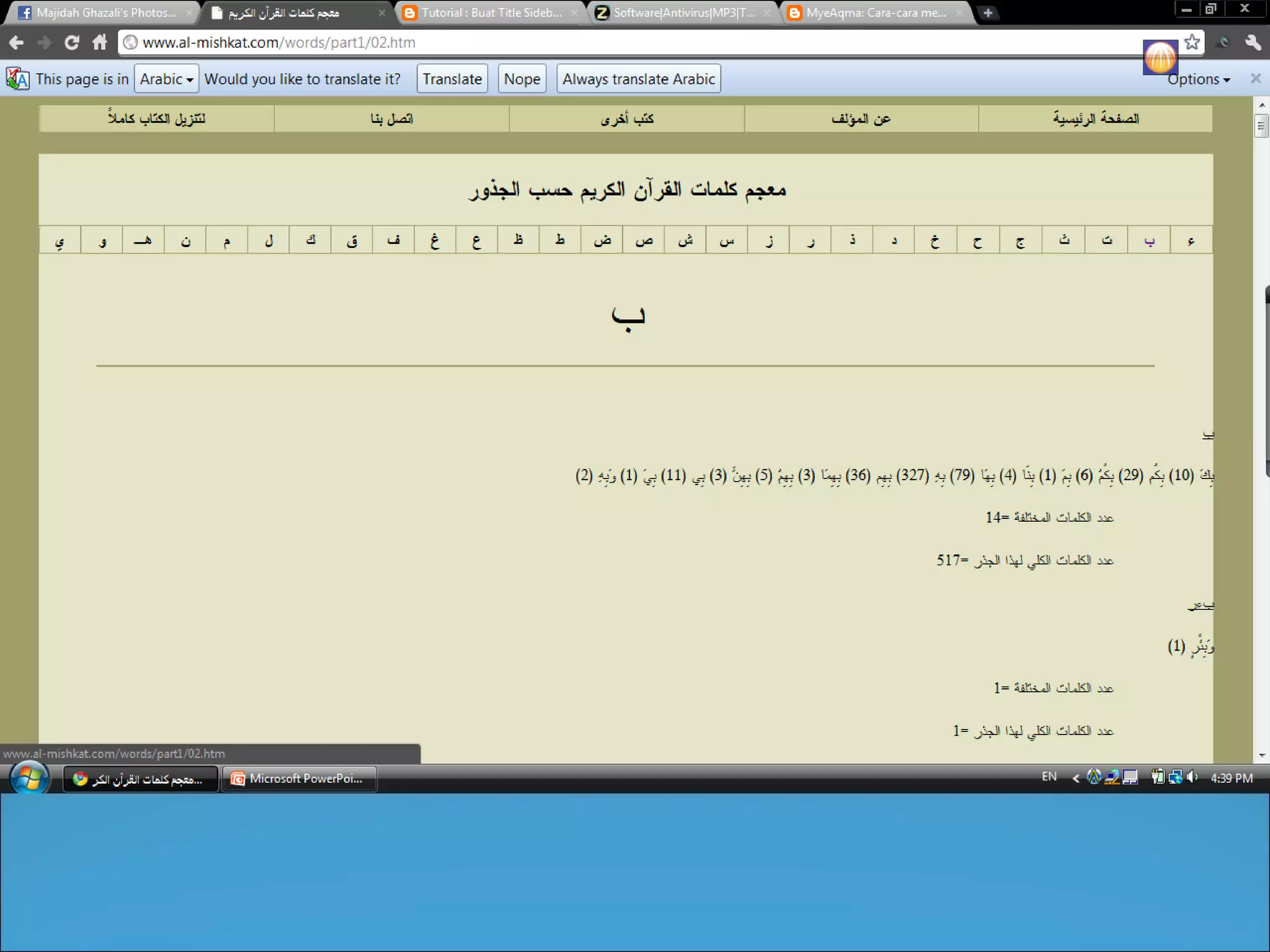1270x952 pixels.
Task: Open a new tab with the plus button
Action: click(x=988, y=12)
